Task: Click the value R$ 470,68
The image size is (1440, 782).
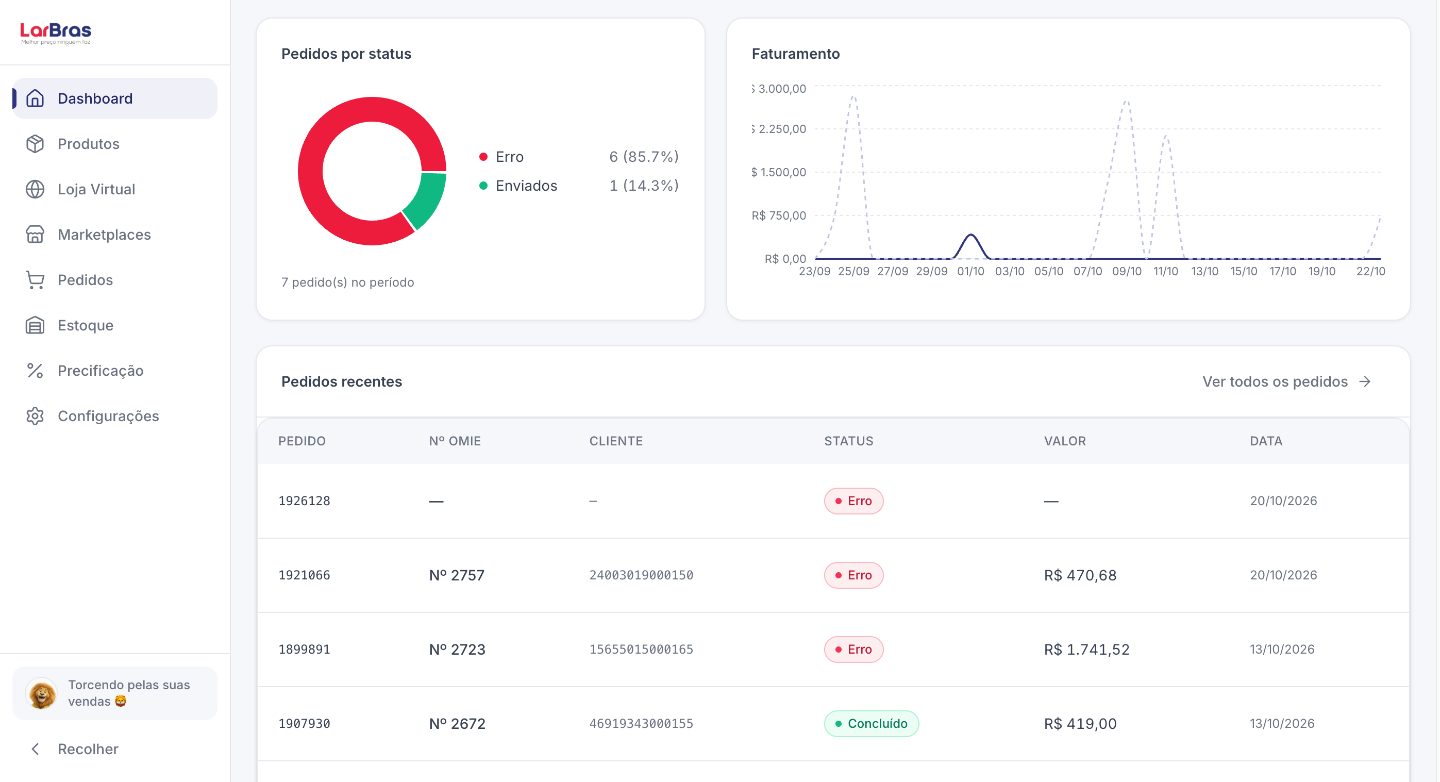Action: pos(1080,575)
